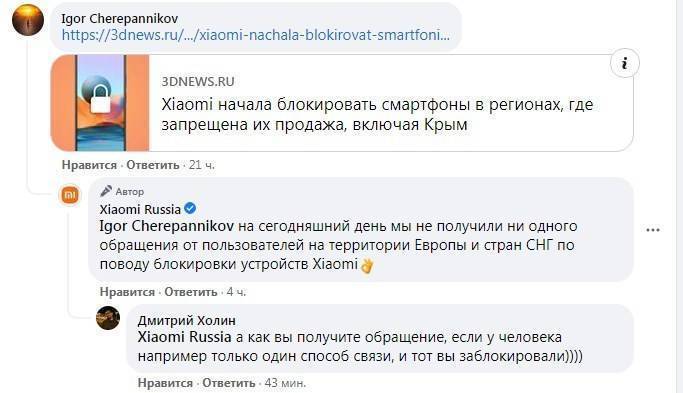This screenshot has height=393, width=683.
Task: Click the 4 ч. timestamp
Action: click(x=236, y=292)
